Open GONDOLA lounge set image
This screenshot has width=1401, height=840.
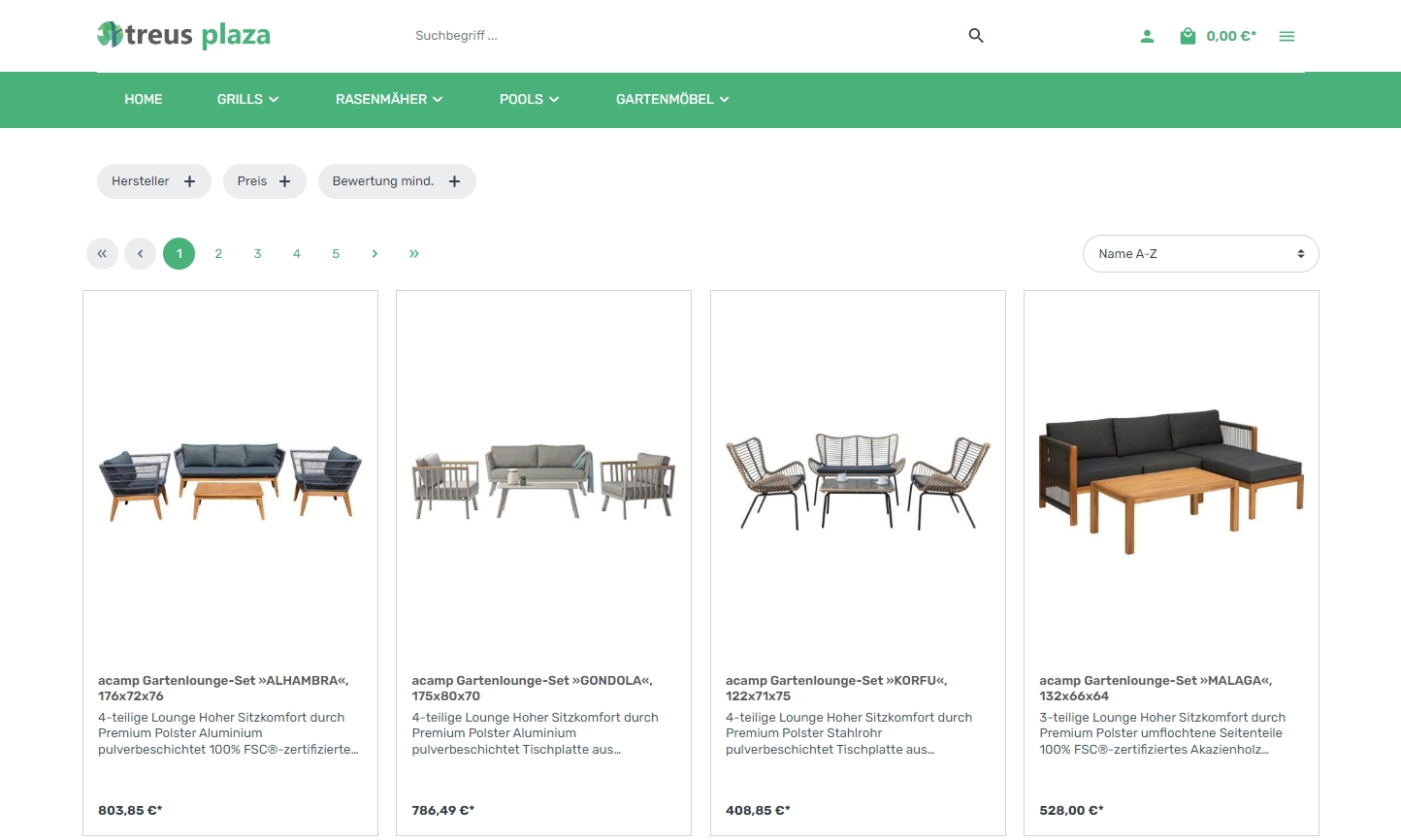[543, 481]
